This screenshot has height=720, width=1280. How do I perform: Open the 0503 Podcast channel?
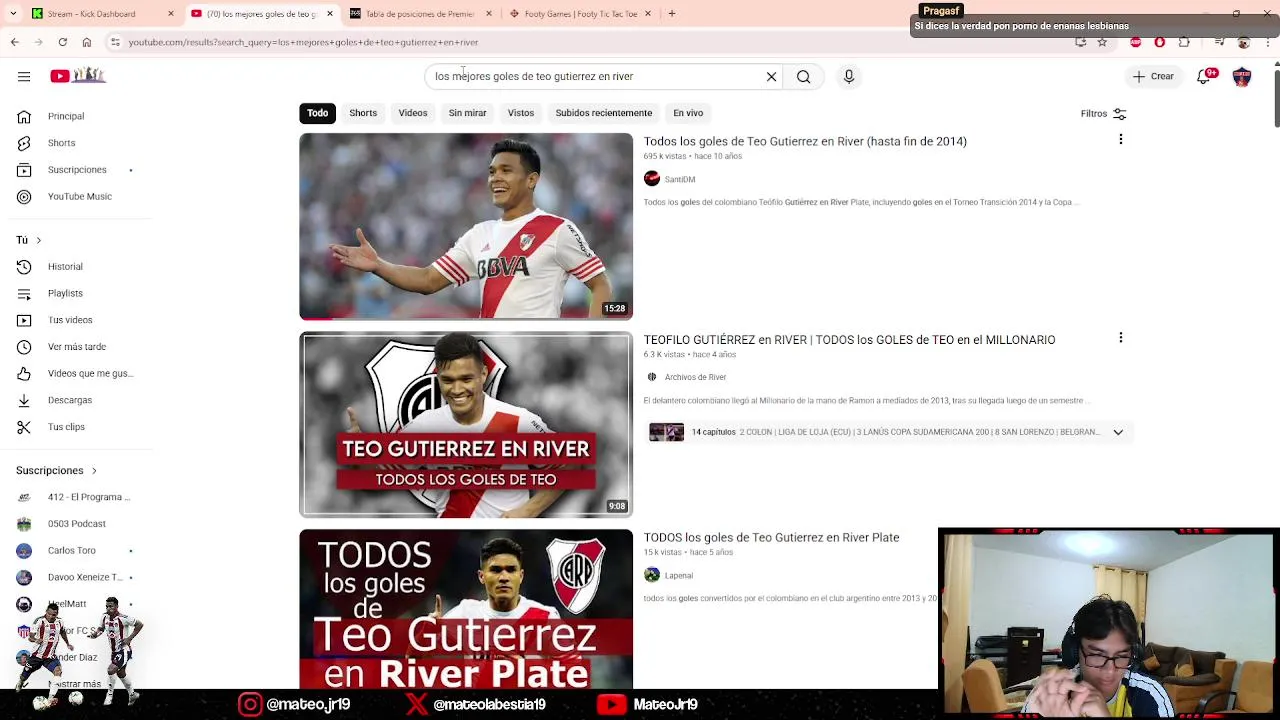76,524
